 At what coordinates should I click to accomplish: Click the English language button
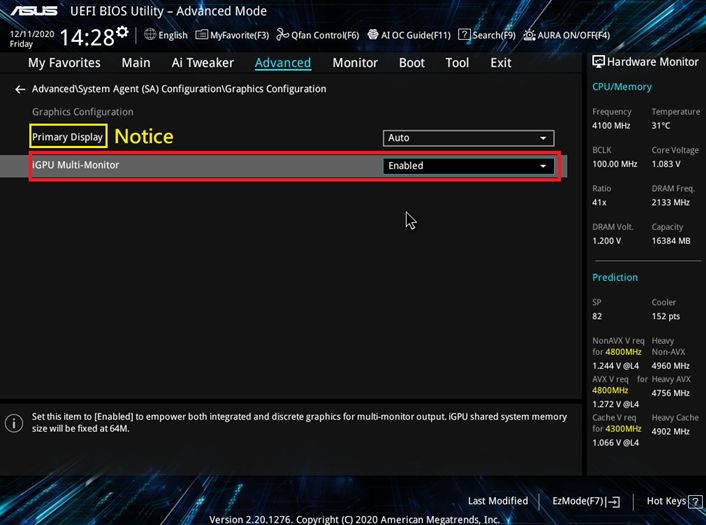tap(173, 35)
